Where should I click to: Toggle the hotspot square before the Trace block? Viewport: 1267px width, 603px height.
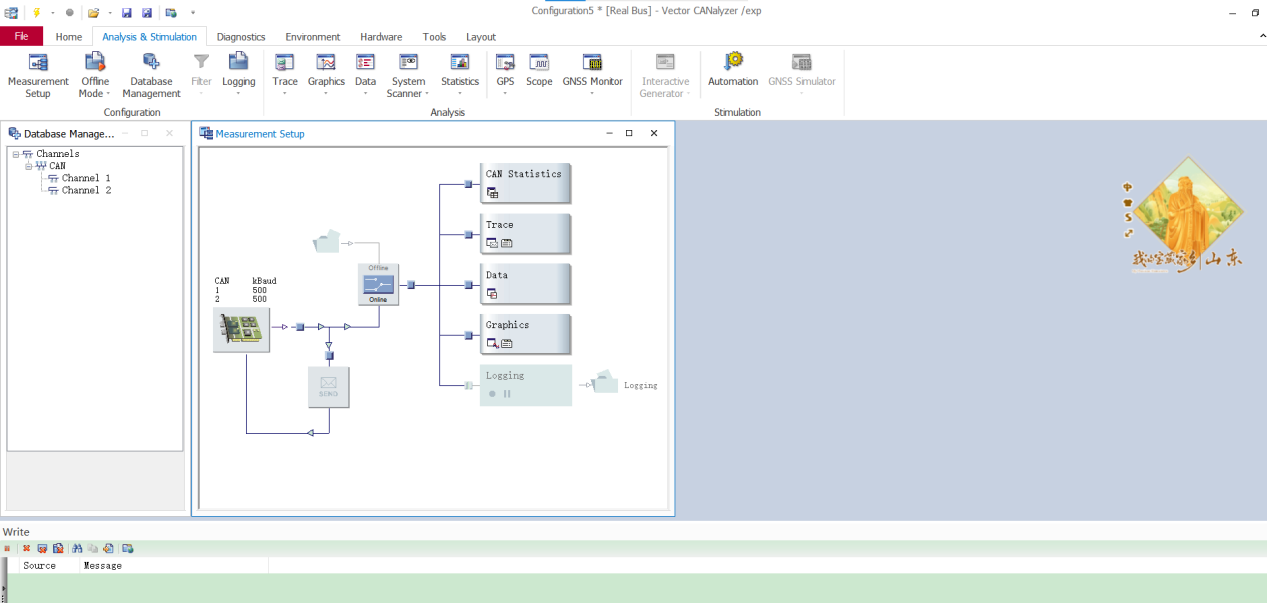(x=468, y=235)
